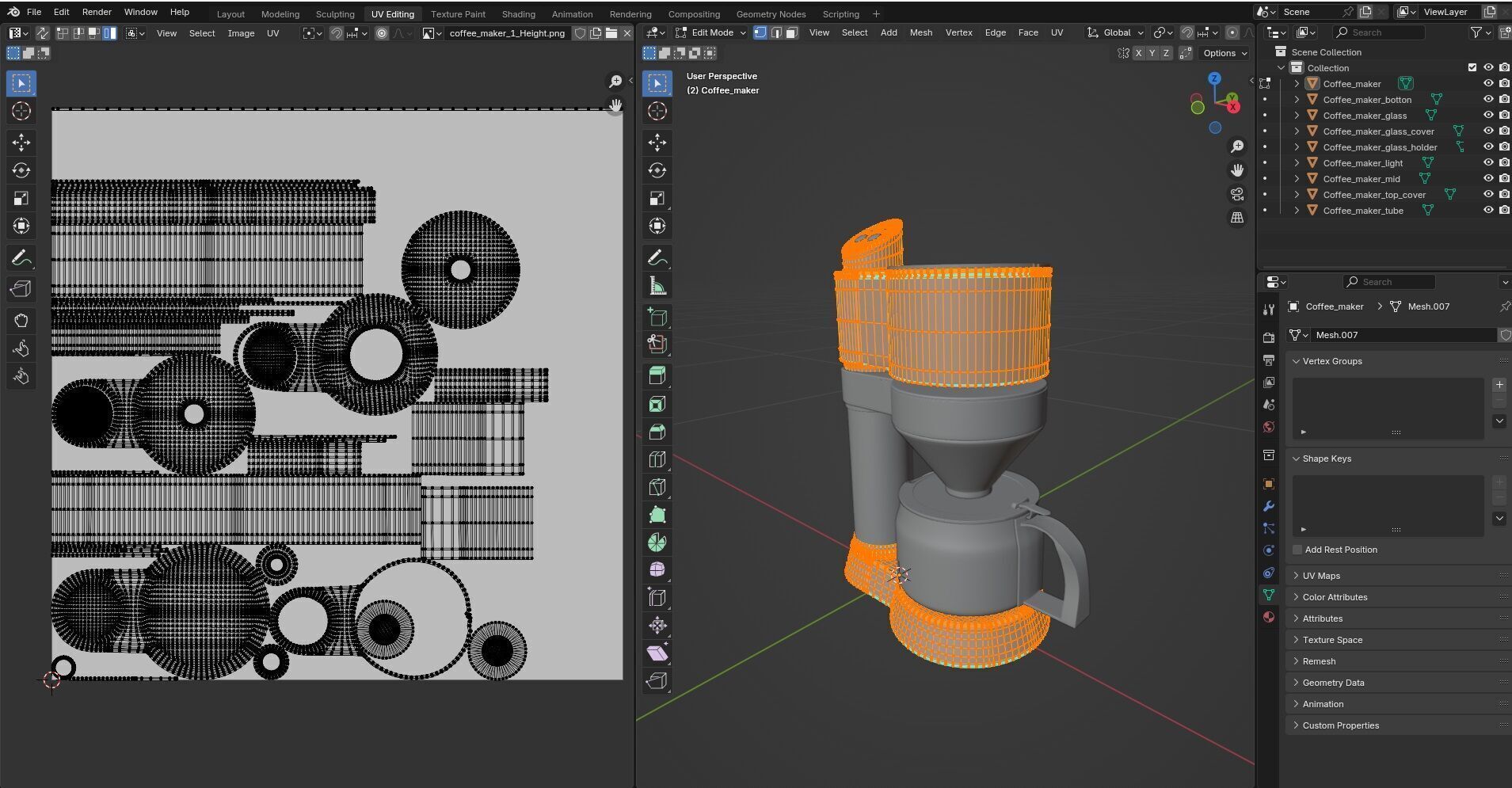Add a new workspace tab

pos(876,14)
